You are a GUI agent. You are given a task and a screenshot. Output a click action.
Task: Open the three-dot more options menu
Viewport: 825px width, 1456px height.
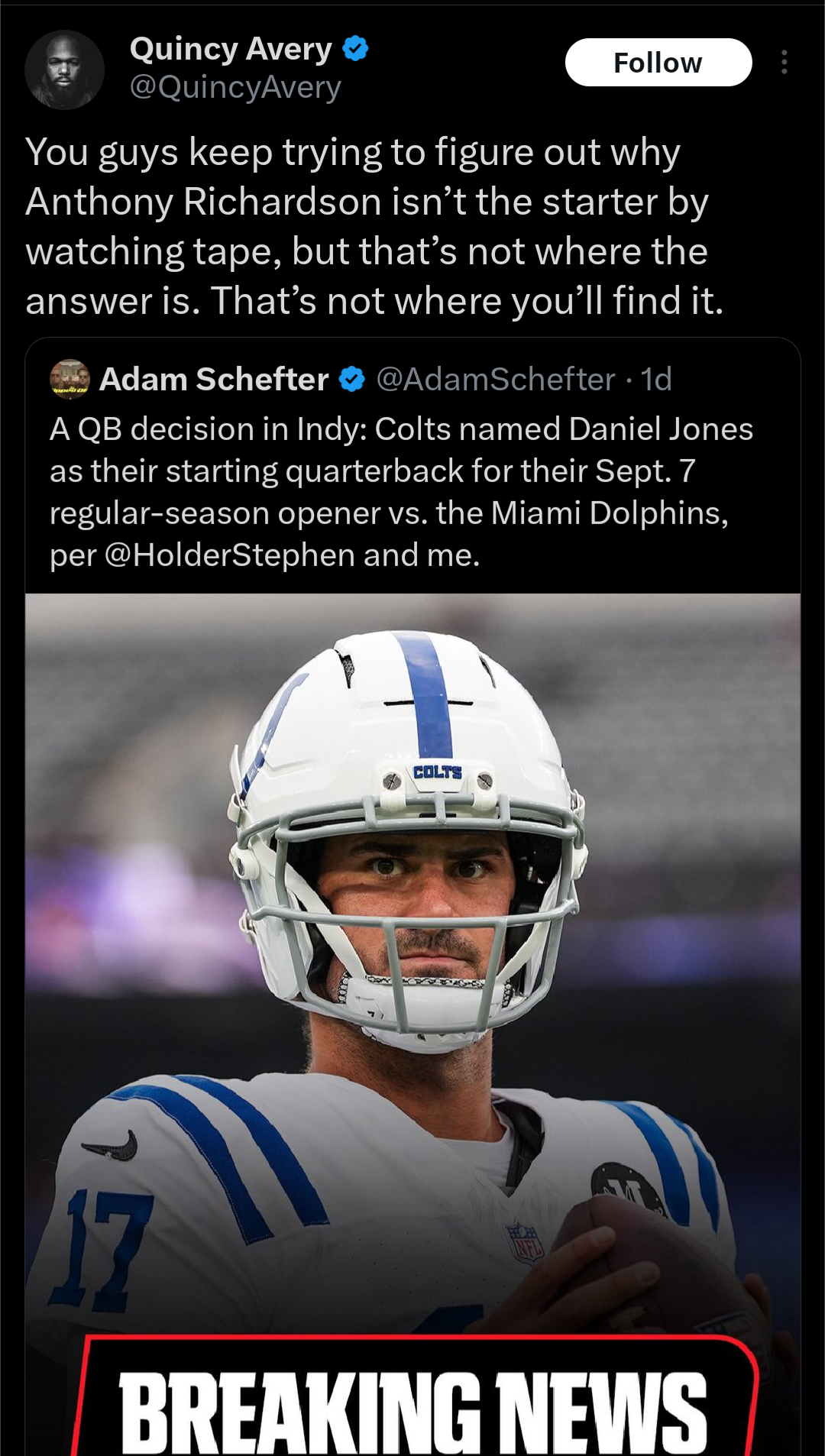(784, 63)
